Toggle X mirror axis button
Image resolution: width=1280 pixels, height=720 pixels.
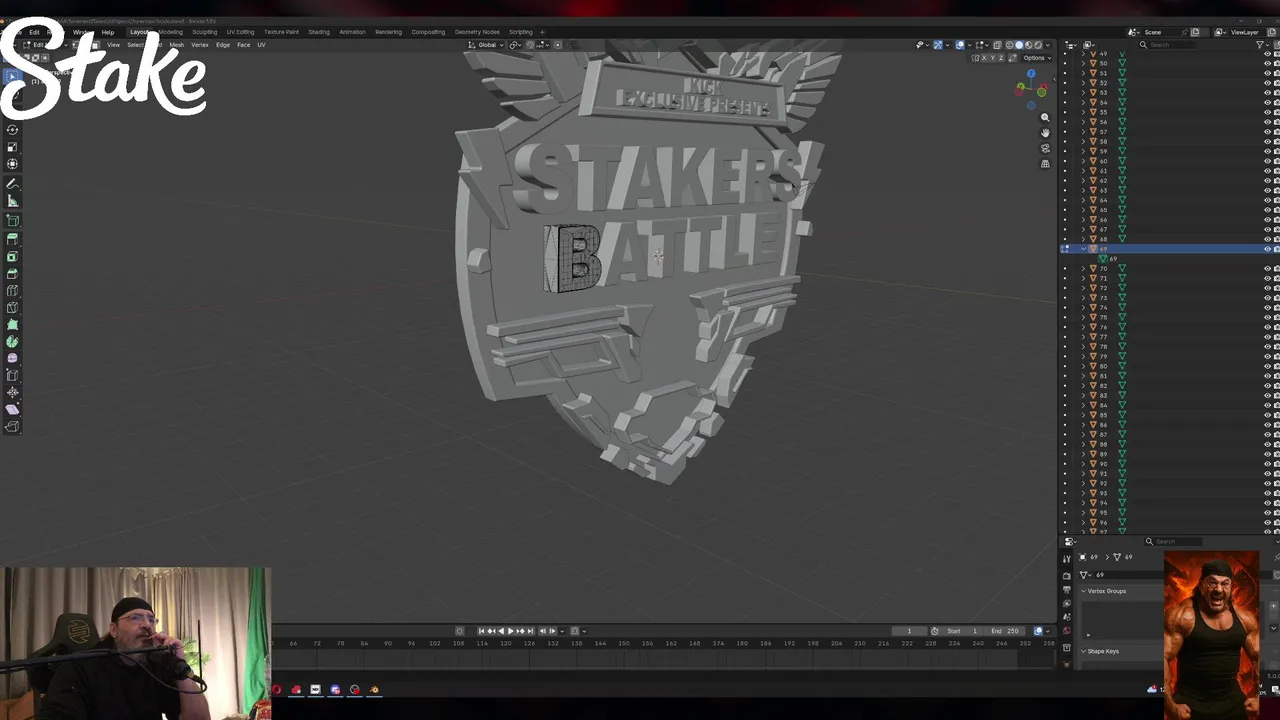[984, 58]
